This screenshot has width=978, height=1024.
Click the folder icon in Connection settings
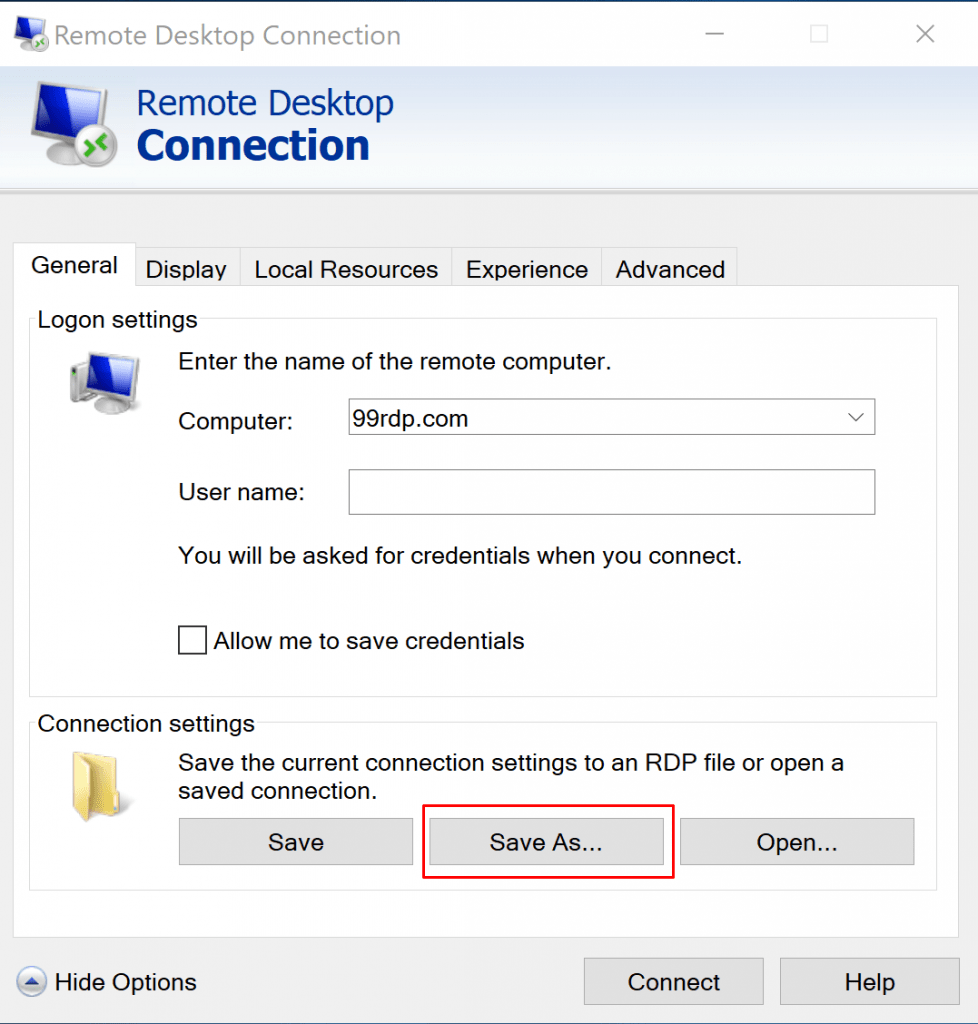tap(97, 786)
